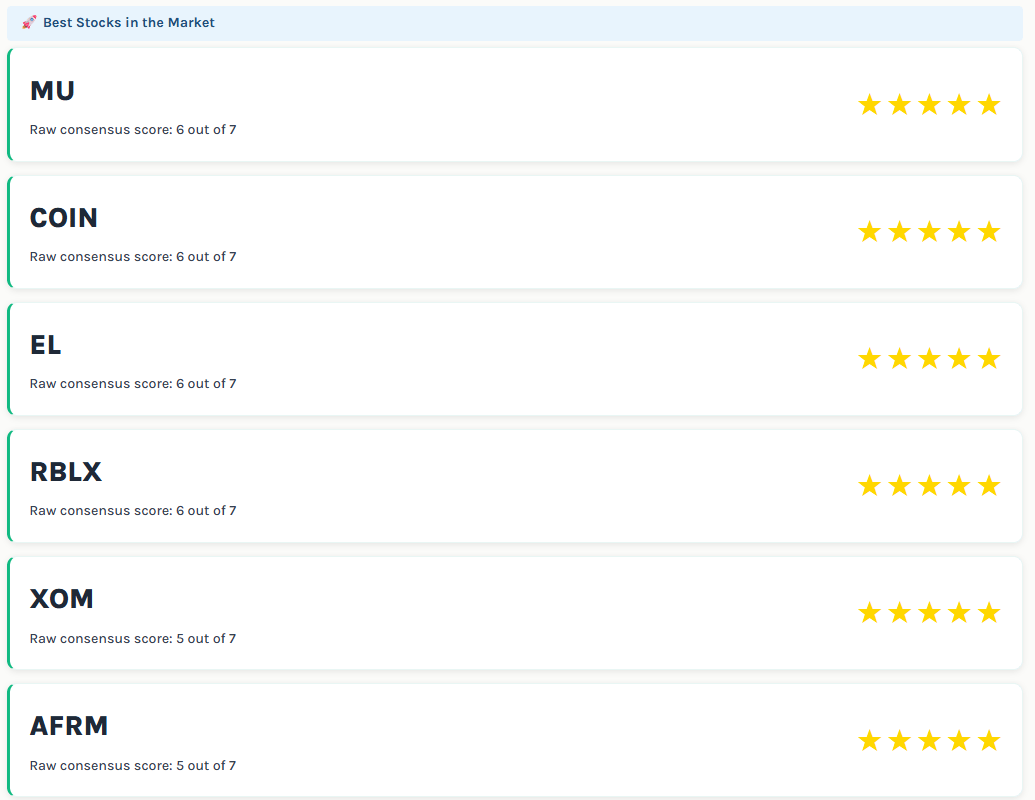Click the rocket icon in the header
This screenshot has height=800, width=1035.
coord(29,22)
